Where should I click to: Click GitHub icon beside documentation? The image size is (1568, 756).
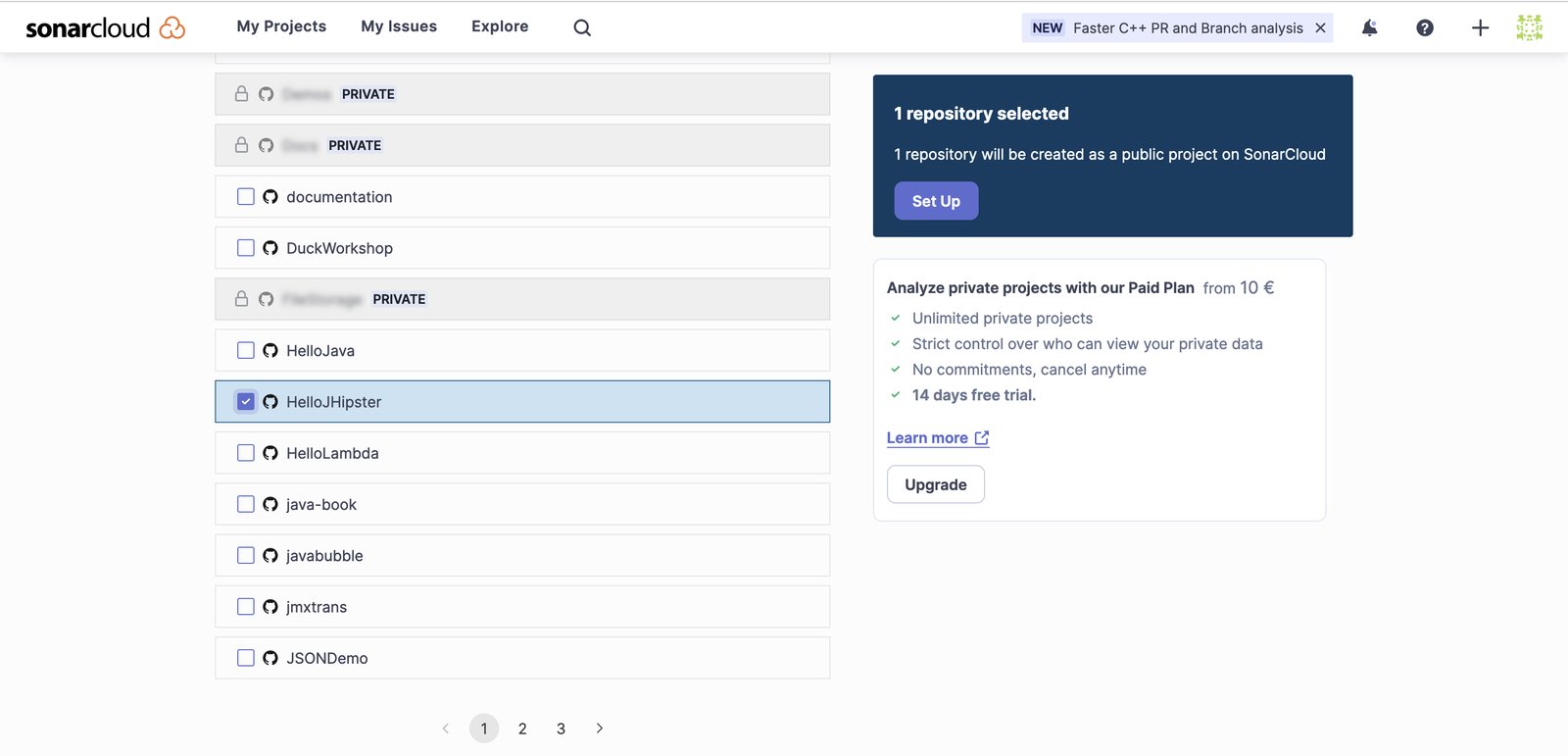270,197
